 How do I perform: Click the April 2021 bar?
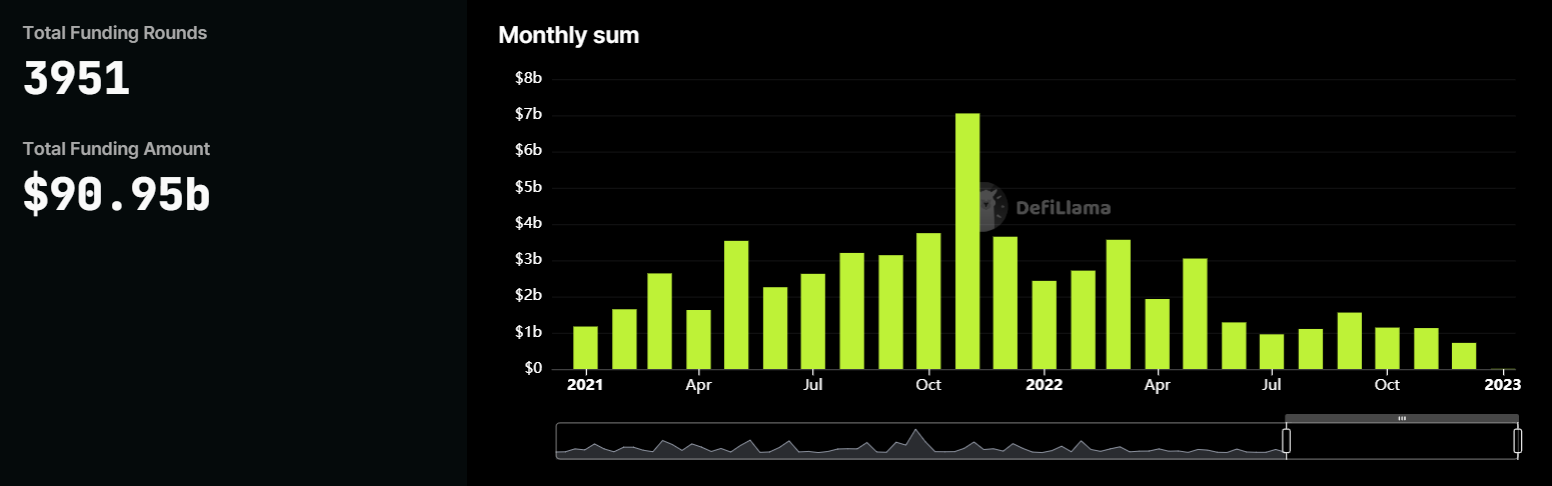(x=699, y=339)
